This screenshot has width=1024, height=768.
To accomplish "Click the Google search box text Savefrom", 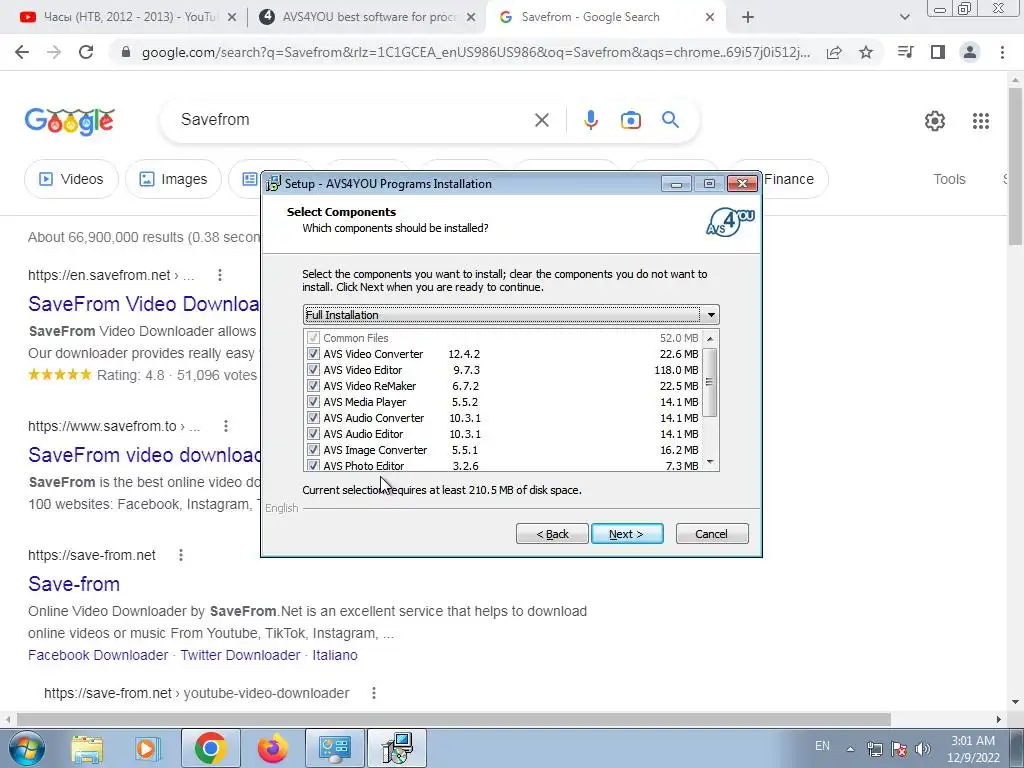I will click(215, 120).
